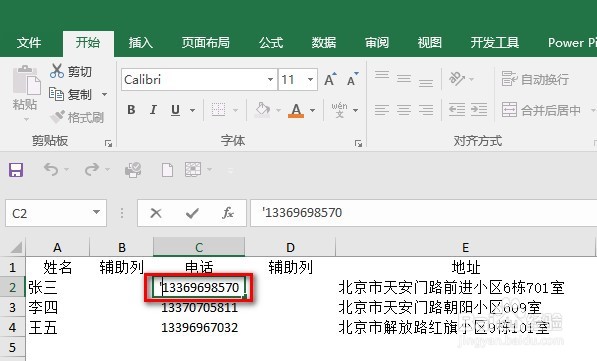Click the wén phonetic guide icon
This screenshot has height=361, width=597.
tap(339, 110)
